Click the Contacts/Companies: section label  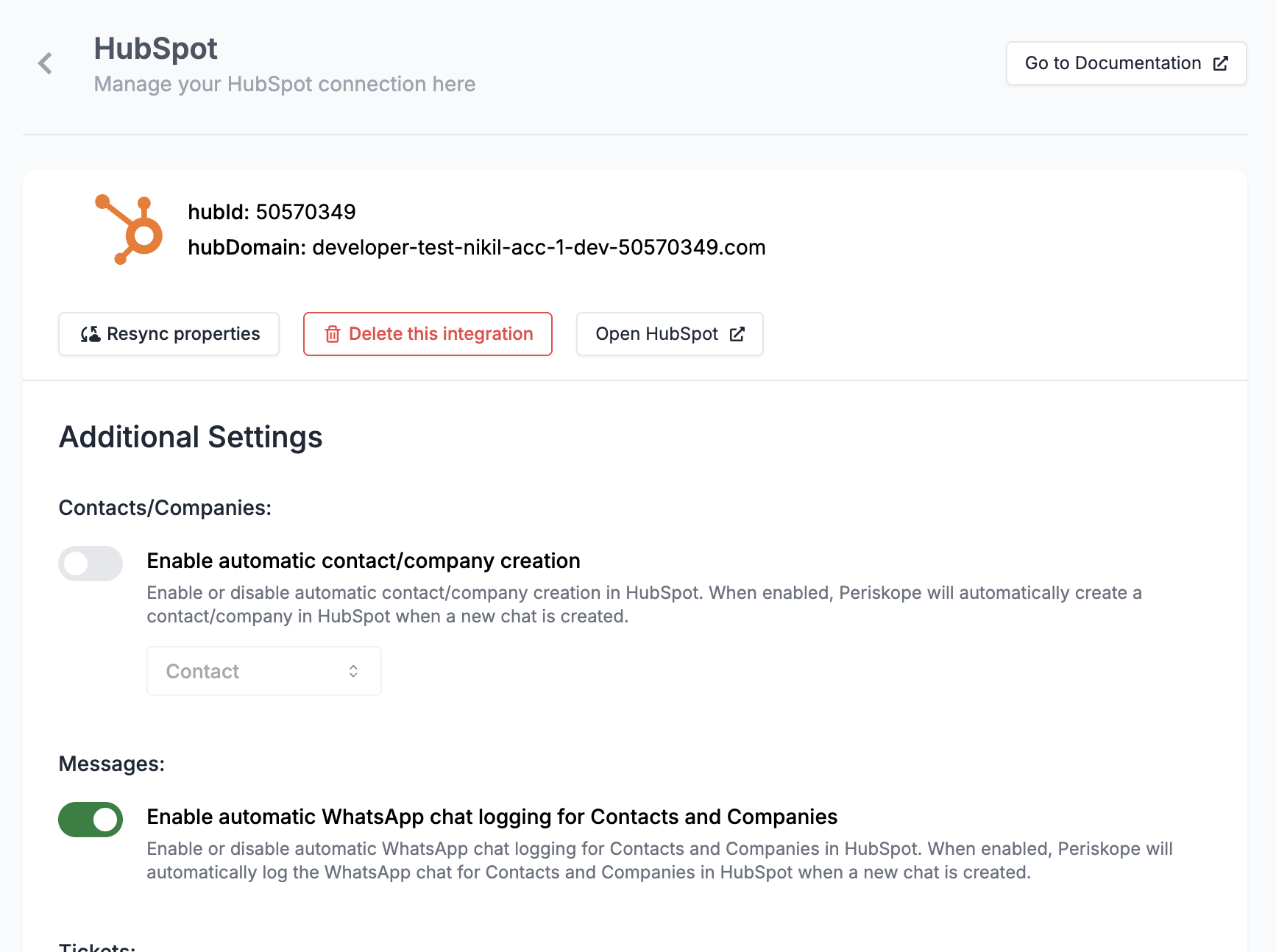tap(165, 508)
